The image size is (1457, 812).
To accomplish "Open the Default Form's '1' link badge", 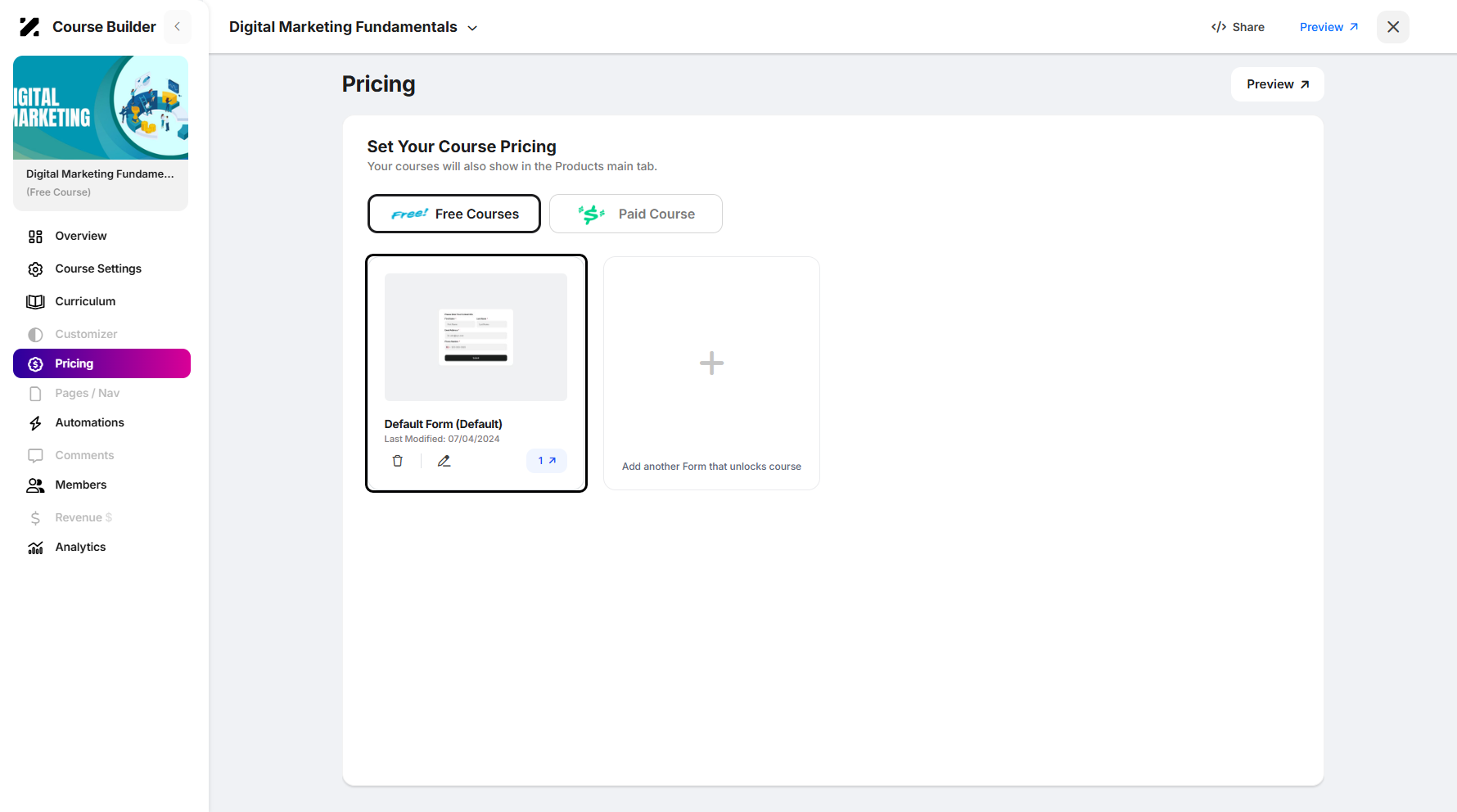I will click(x=547, y=461).
